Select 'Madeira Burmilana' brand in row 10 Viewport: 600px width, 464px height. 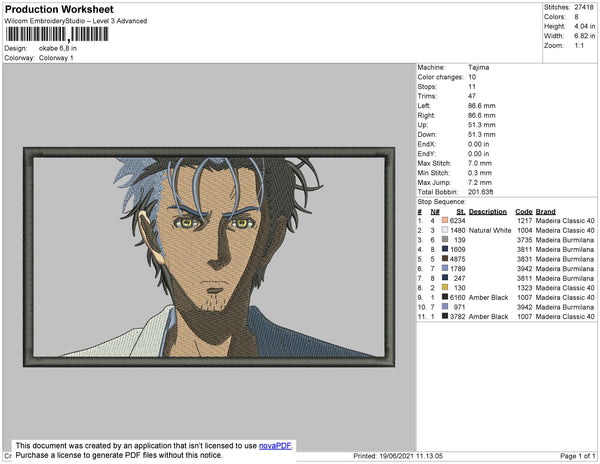point(565,307)
